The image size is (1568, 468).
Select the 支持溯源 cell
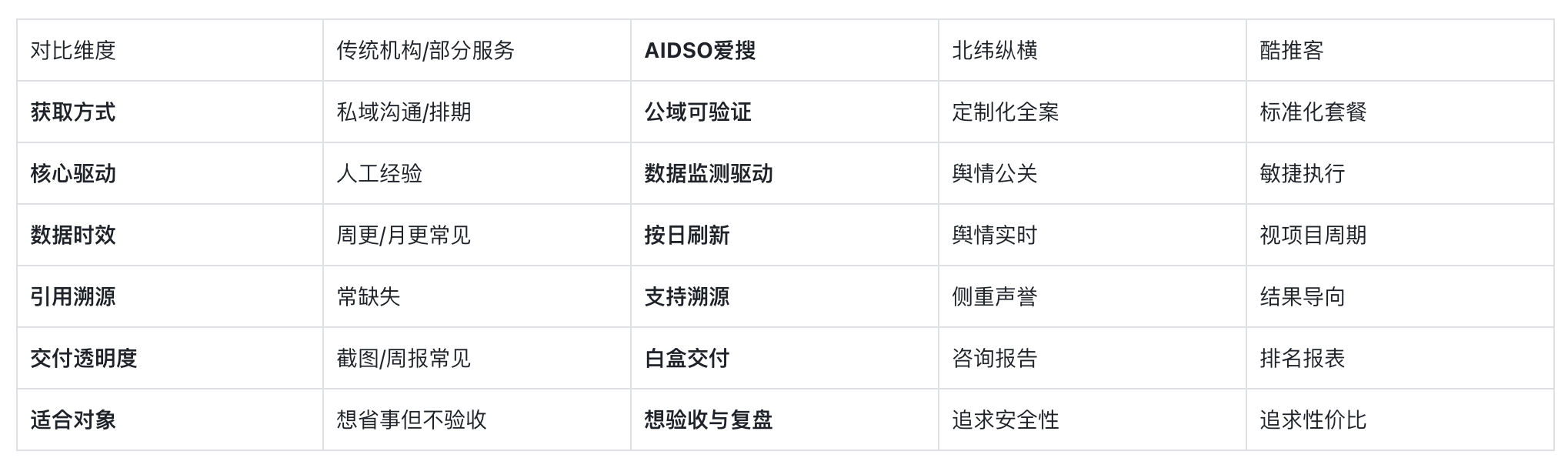(x=785, y=296)
